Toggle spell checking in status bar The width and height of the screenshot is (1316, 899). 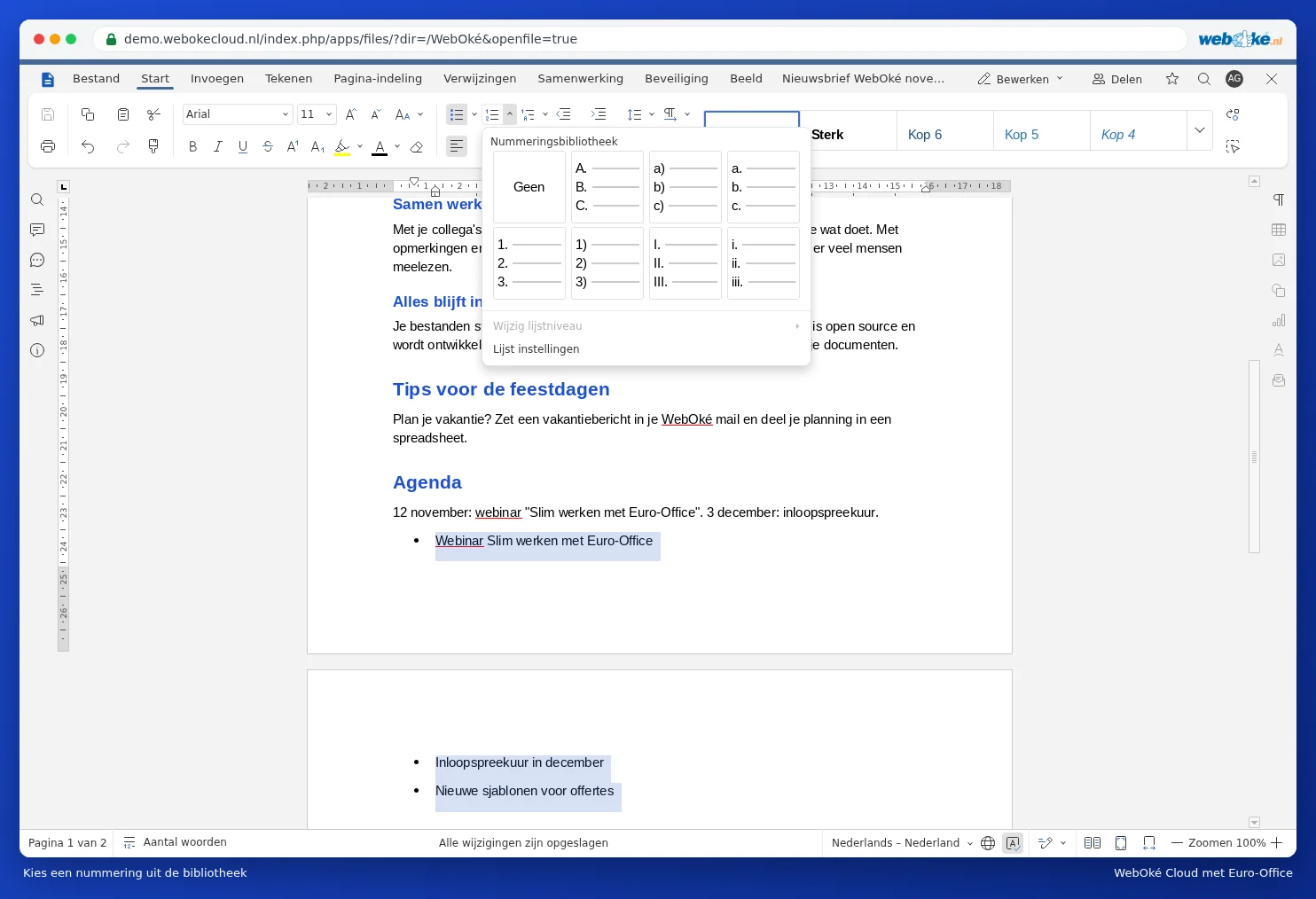tap(1013, 843)
